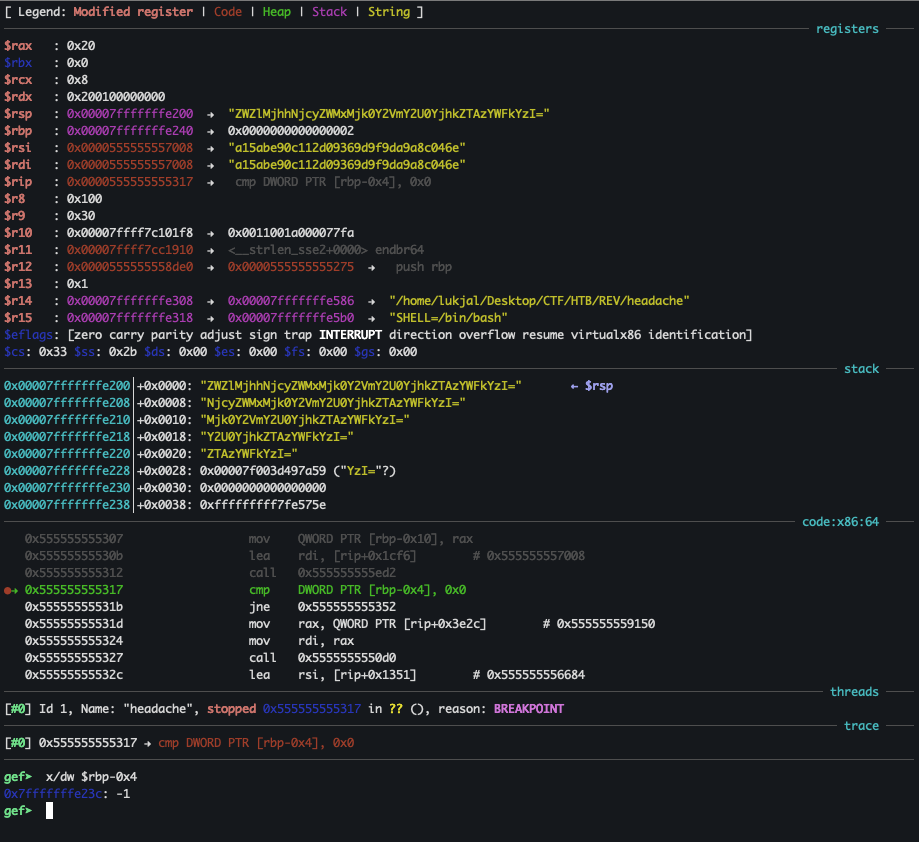The width and height of the screenshot is (919, 842).
Task: Toggle the highlighted INTERRUPT flag in $eflags
Action: click(350, 334)
